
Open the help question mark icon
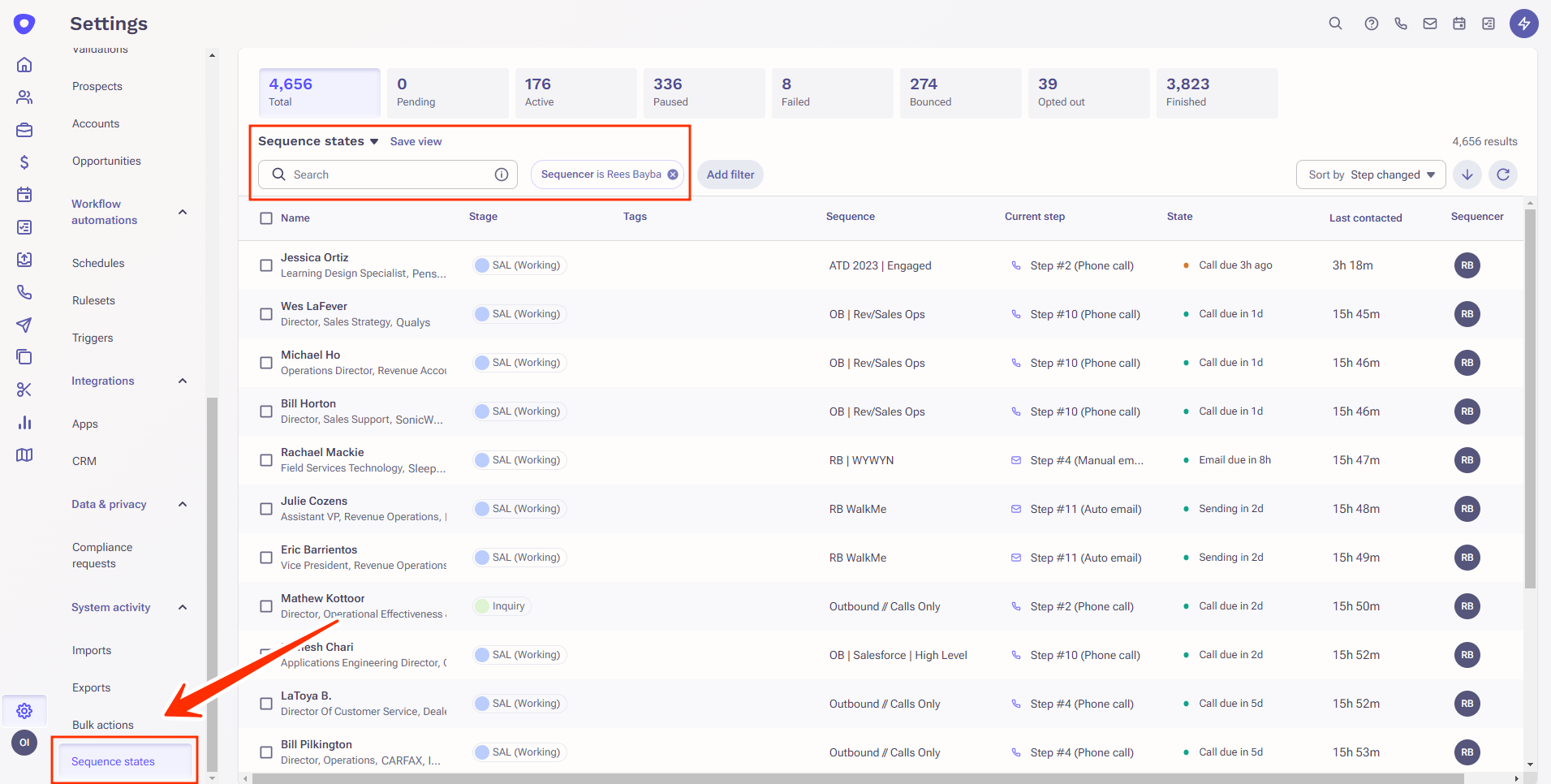click(1372, 24)
